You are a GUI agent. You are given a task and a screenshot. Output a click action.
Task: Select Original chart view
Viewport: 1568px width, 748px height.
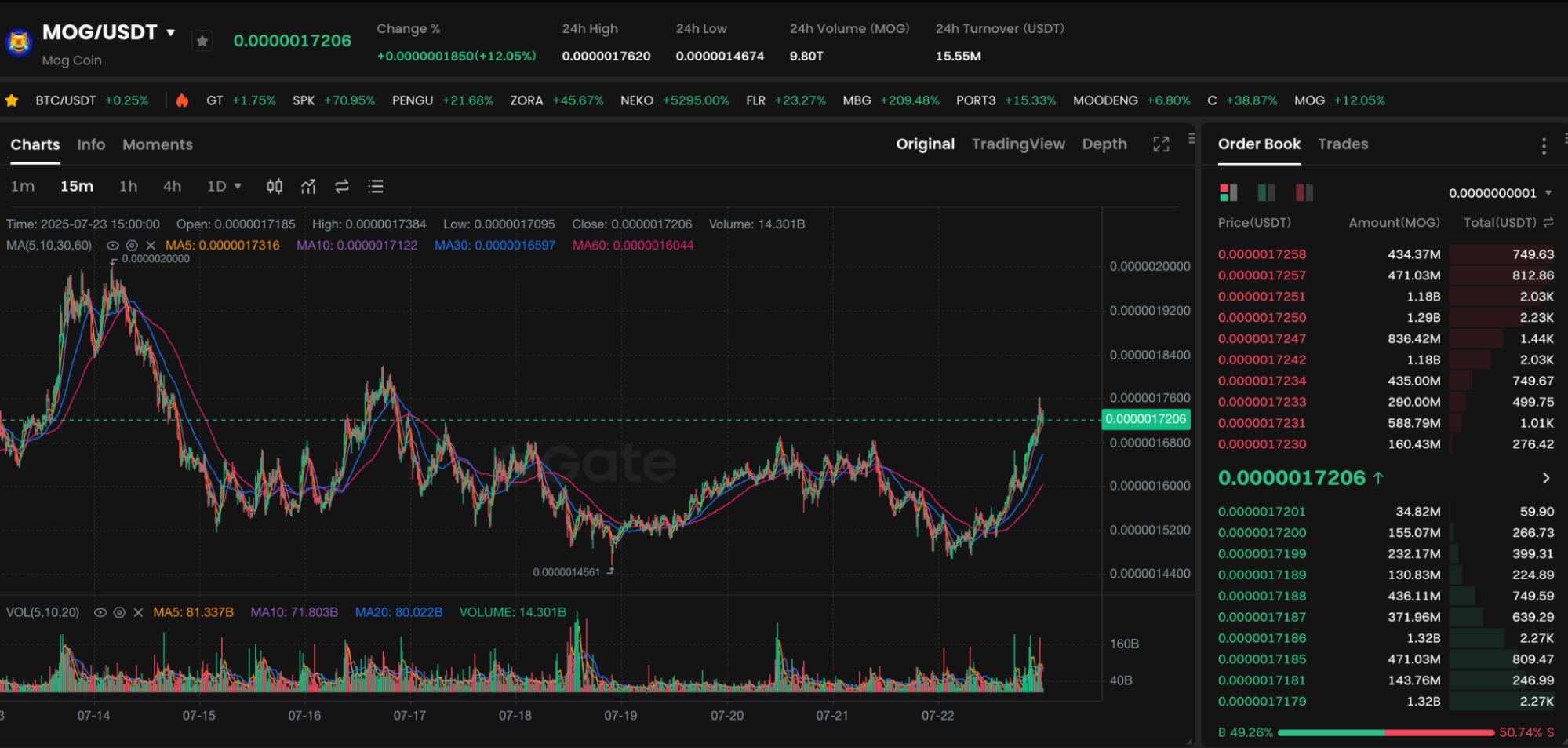coord(926,144)
